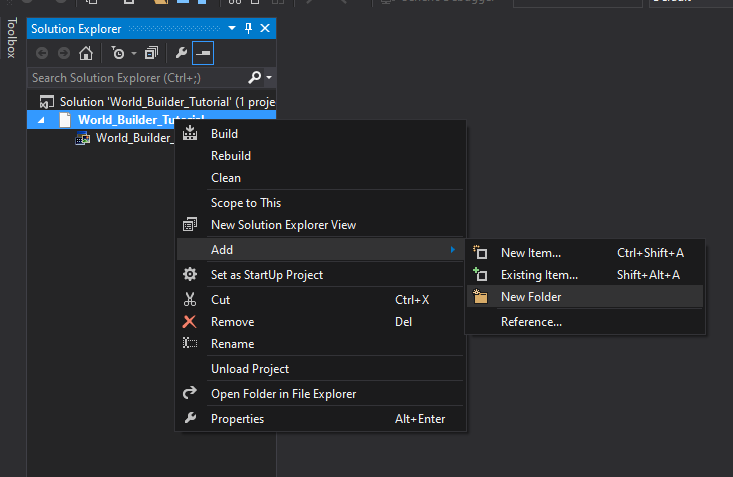Toggle the Preview Selected Items button
The width and height of the screenshot is (733, 477).
point(203,53)
